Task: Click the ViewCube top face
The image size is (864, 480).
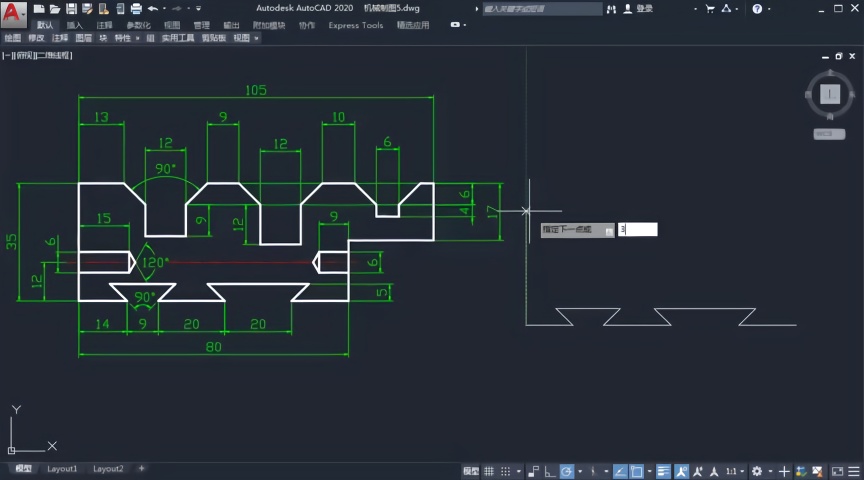Action: [x=830, y=94]
